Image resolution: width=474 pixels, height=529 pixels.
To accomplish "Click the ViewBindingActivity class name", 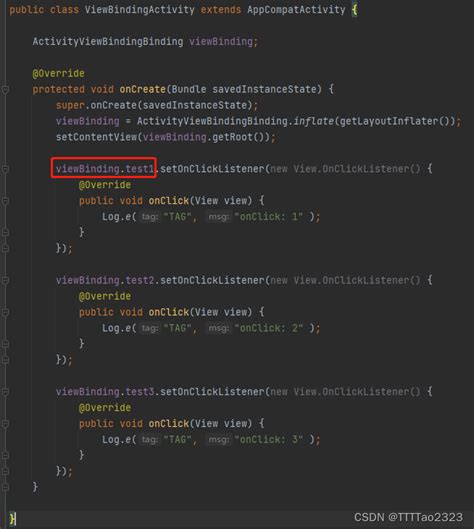I will pyautogui.click(x=139, y=9).
